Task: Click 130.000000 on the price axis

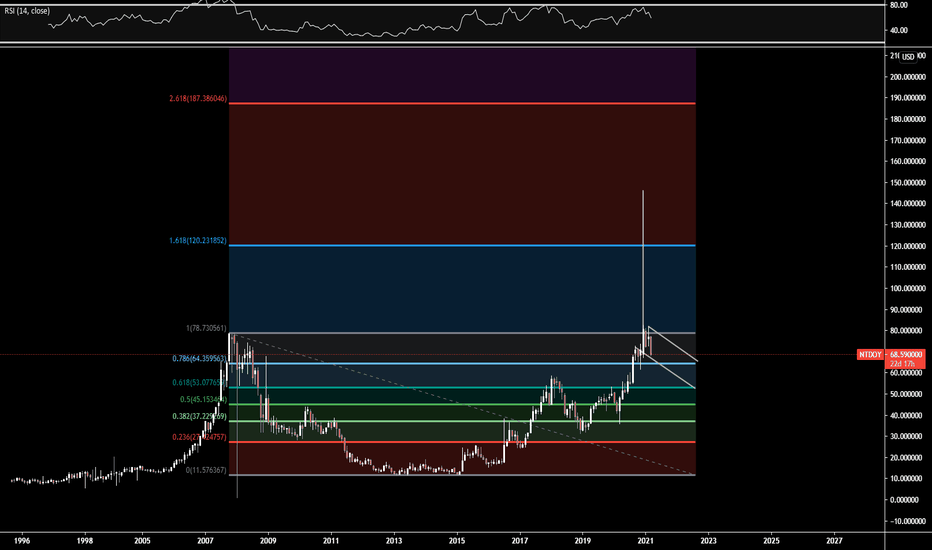Action: tap(908, 225)
